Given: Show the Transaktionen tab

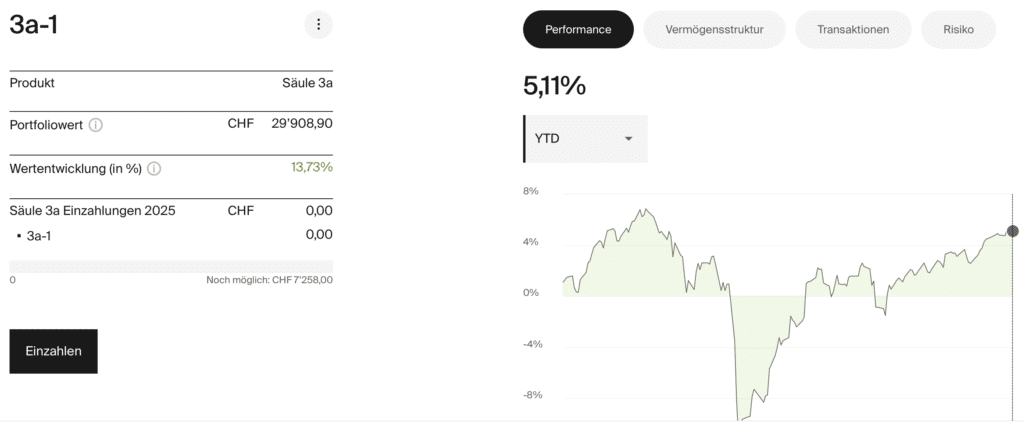Looking at the screenshot, I should tap(853, 30).
